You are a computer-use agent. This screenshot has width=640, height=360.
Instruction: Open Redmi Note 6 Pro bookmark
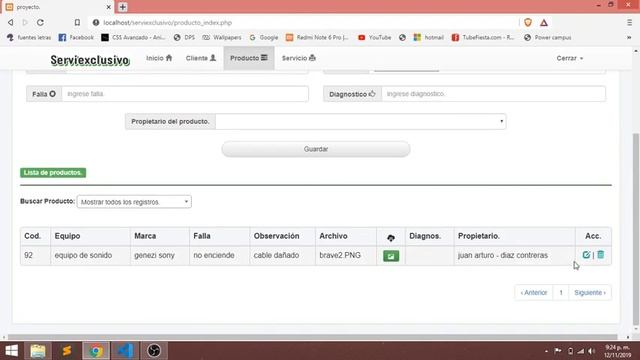(317, 38)
